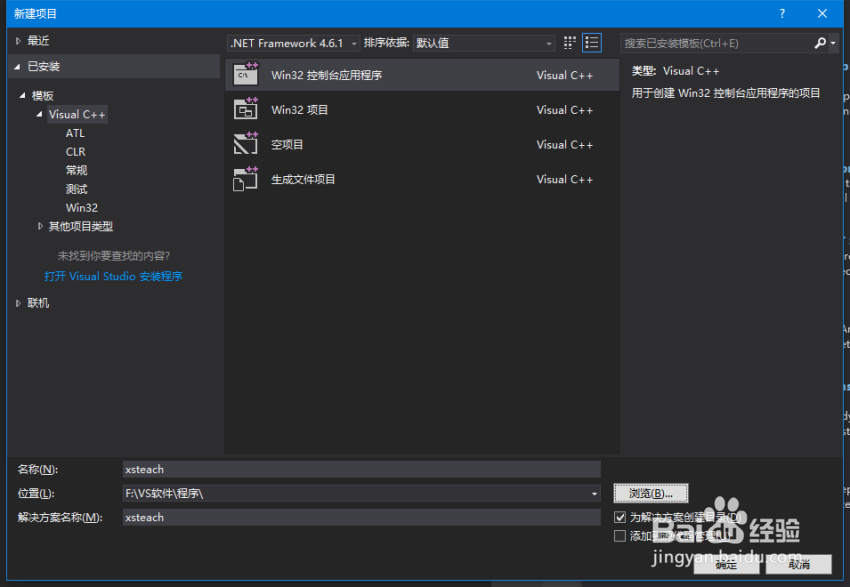
Task: Open the 排序依据 默认值 dropdown
Action: click(x=484, y=43)
